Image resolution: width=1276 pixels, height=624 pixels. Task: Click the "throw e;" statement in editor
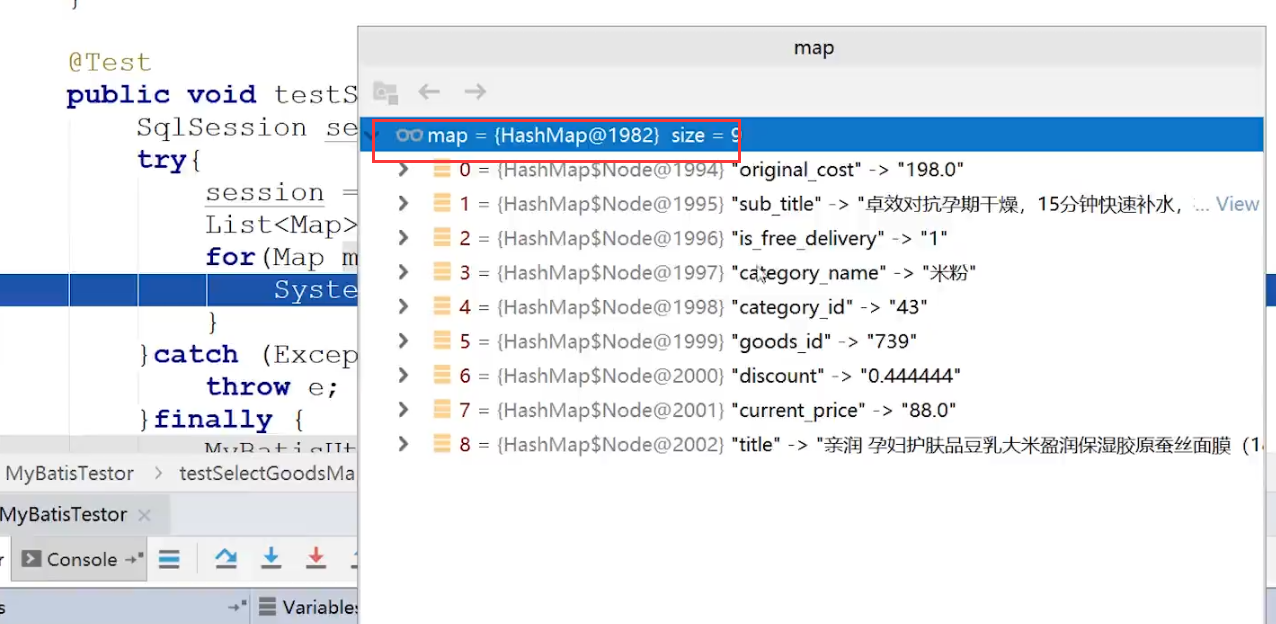pyautogui.click(x=272, y=387)
